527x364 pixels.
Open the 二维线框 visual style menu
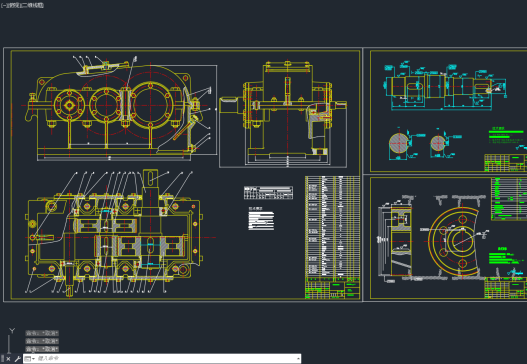click(33, 5)
